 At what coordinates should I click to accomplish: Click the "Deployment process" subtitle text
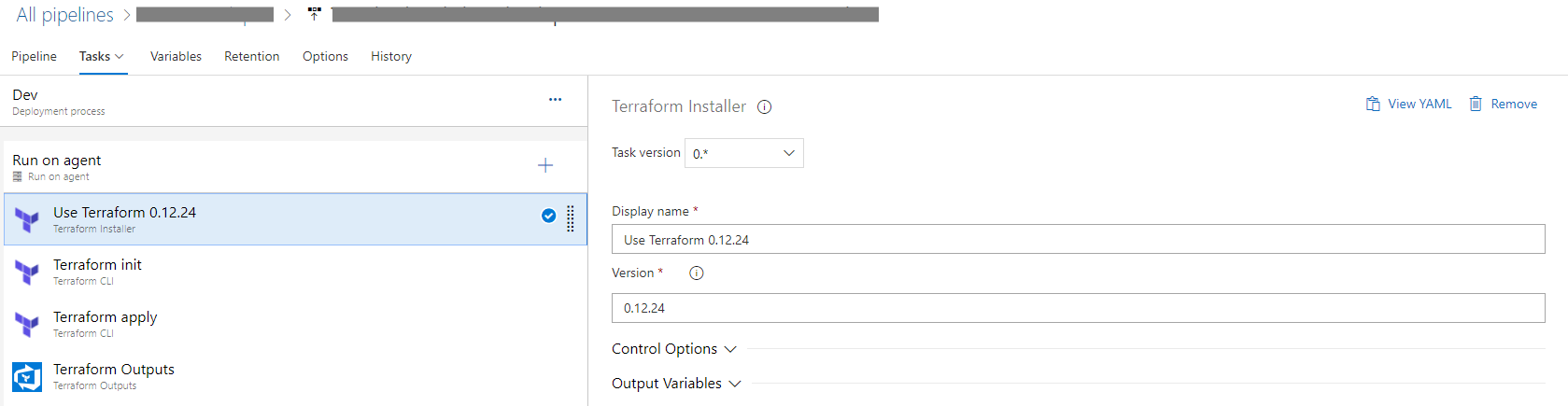59,111
